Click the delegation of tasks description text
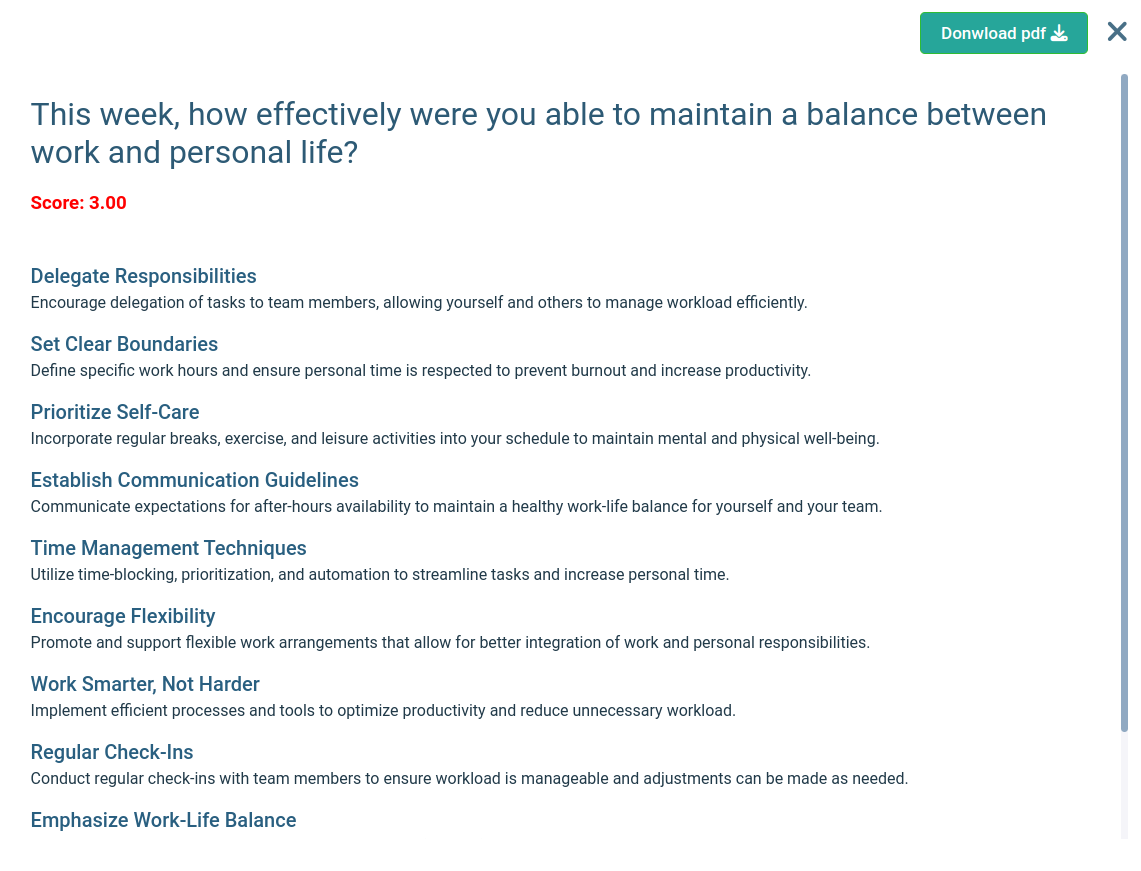 (419, 303)
